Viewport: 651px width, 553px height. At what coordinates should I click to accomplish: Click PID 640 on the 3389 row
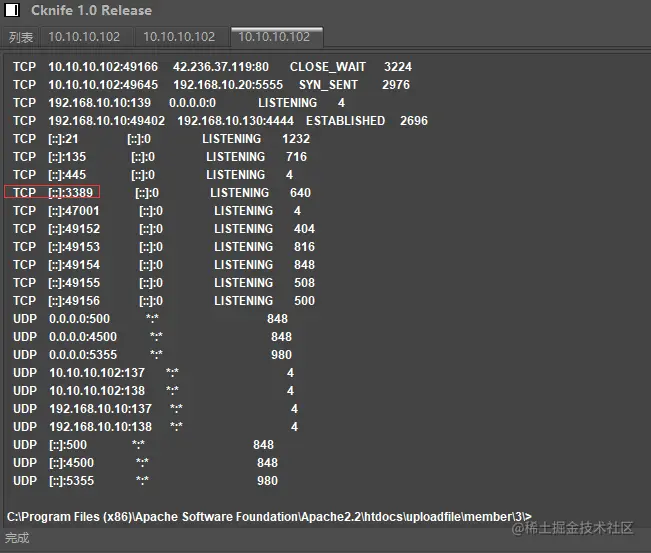click(x=300, y=193)
